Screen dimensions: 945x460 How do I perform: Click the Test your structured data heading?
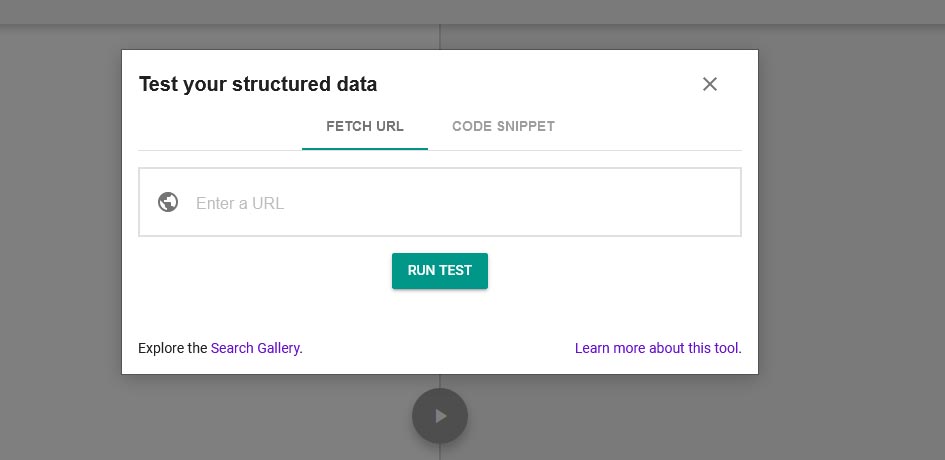(258, 84)
